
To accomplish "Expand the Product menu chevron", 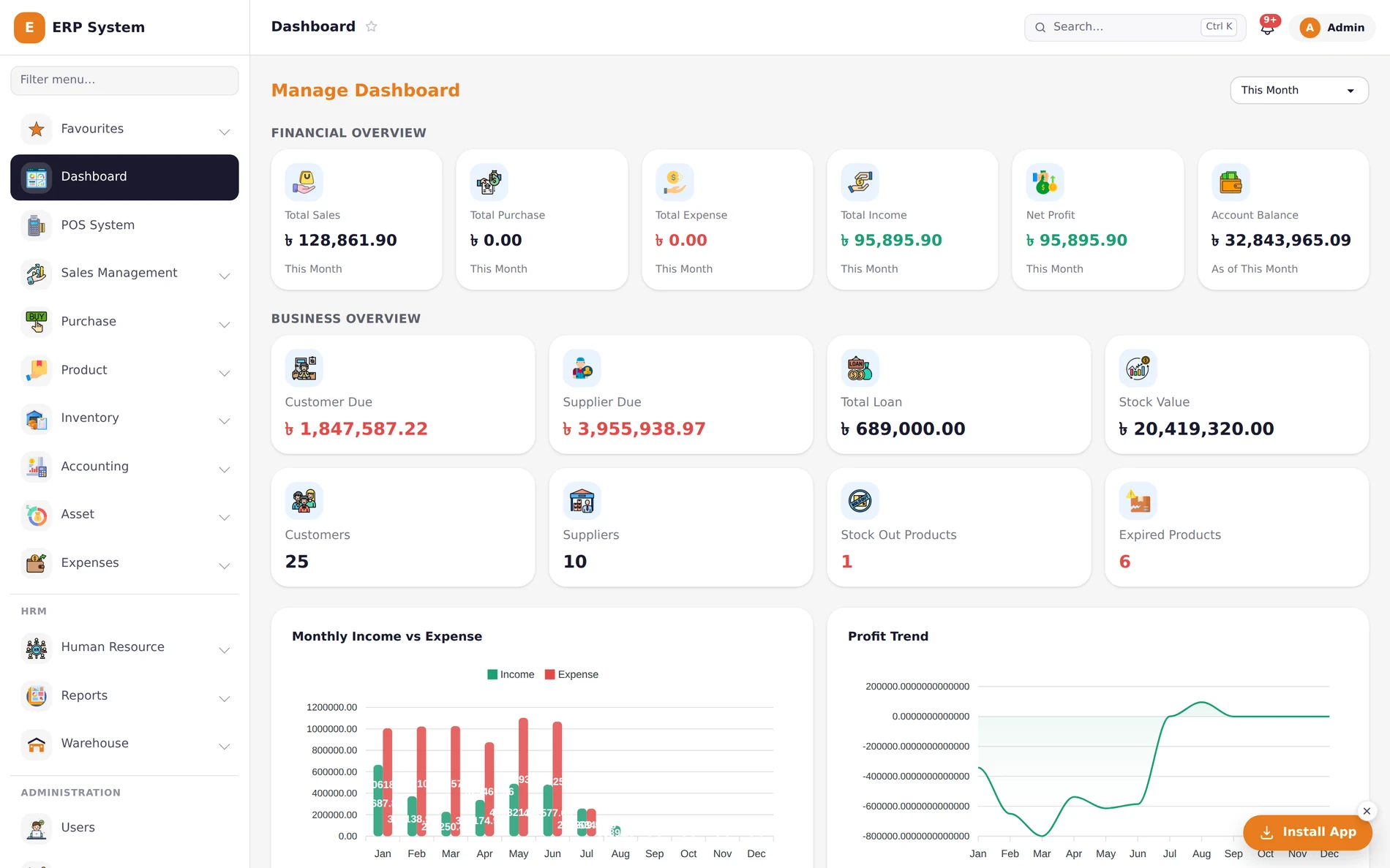I will pyautogui.click(x=225, y=373).
